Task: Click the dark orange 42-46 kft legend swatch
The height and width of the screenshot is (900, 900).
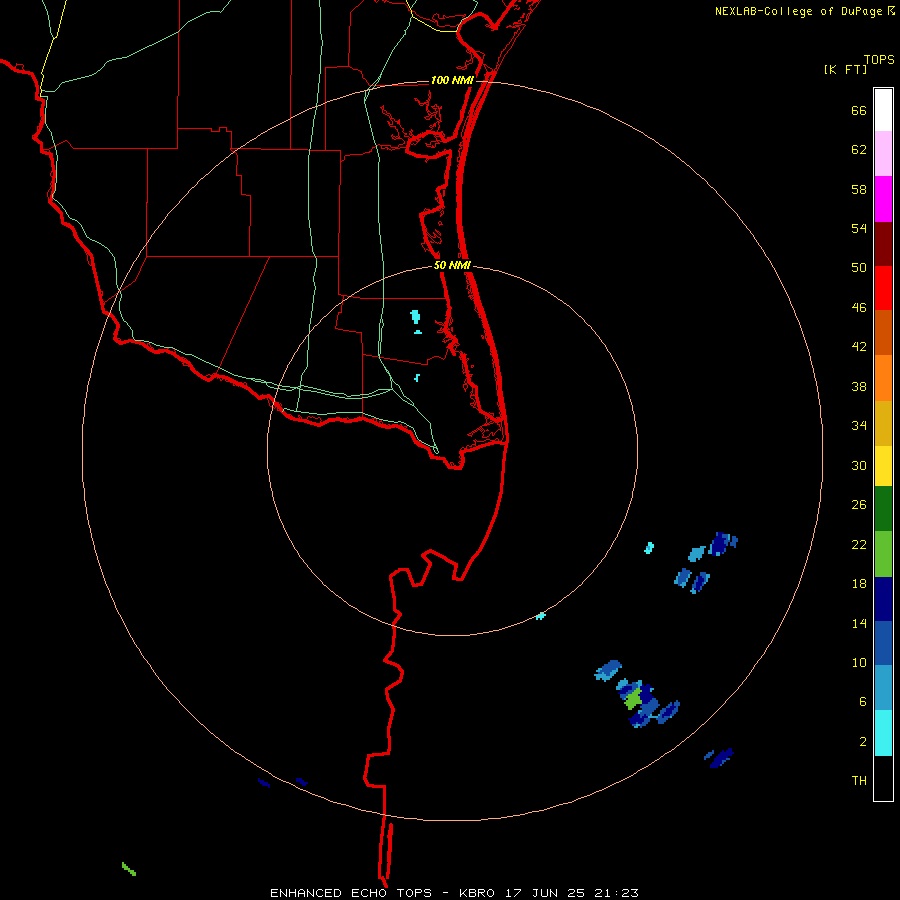Action: [883, 332]
